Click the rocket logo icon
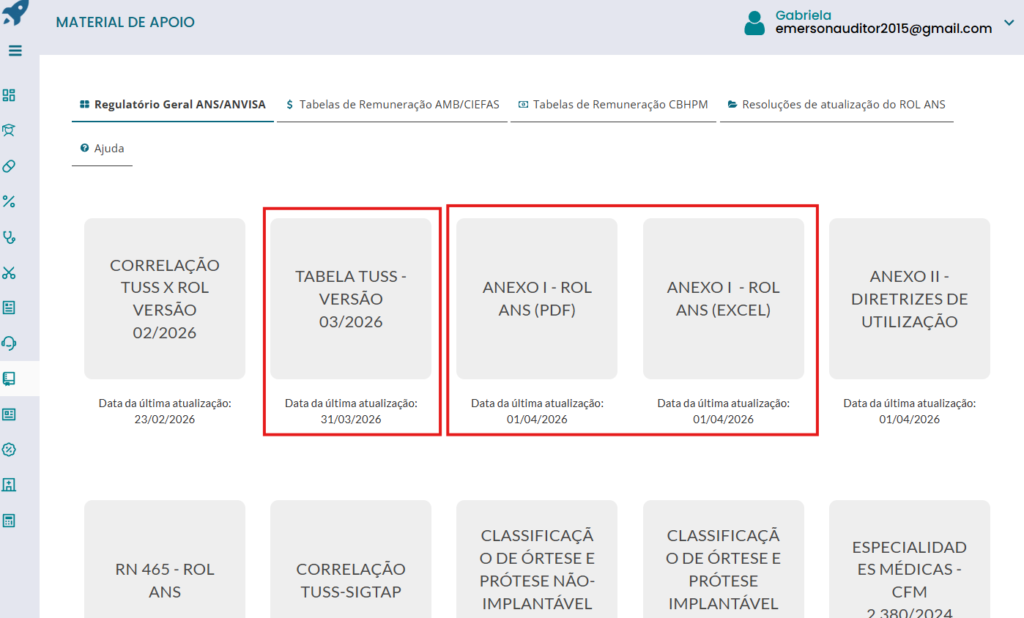This screenshot has width=1024, height=618. pos(16,12)
